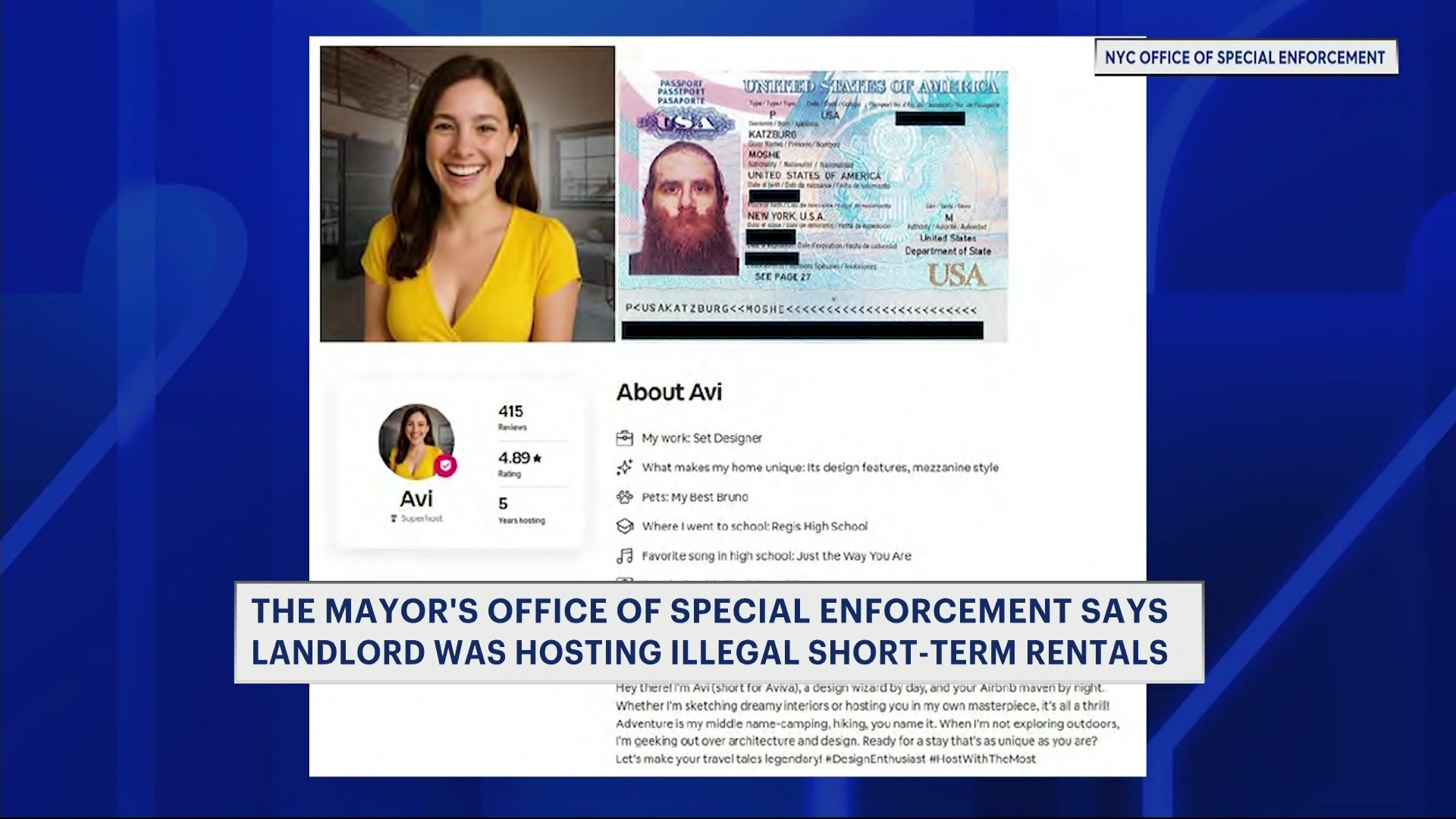Click the 5 Years hosting stat
The width and height of the screenshot is (1456, 819).
(x=520, y=510)
